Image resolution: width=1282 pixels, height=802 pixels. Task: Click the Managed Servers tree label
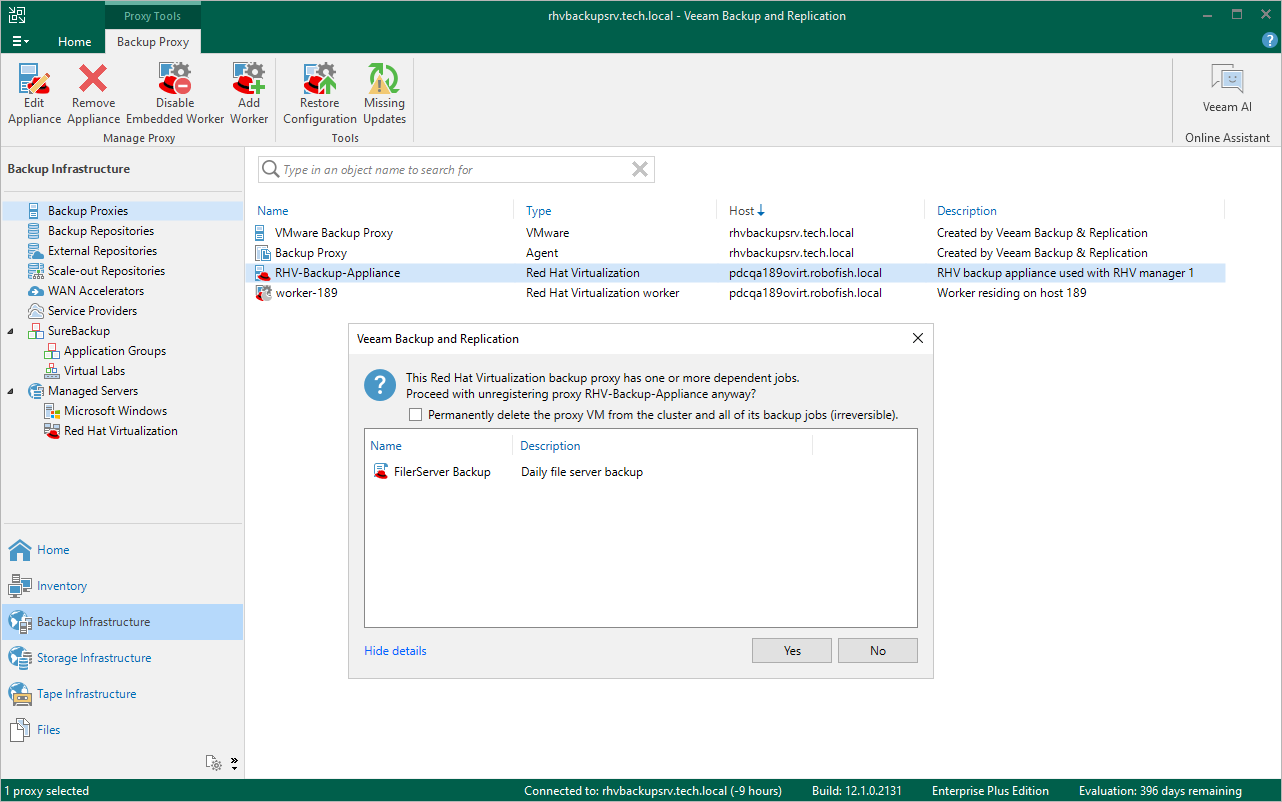(93, 391)
